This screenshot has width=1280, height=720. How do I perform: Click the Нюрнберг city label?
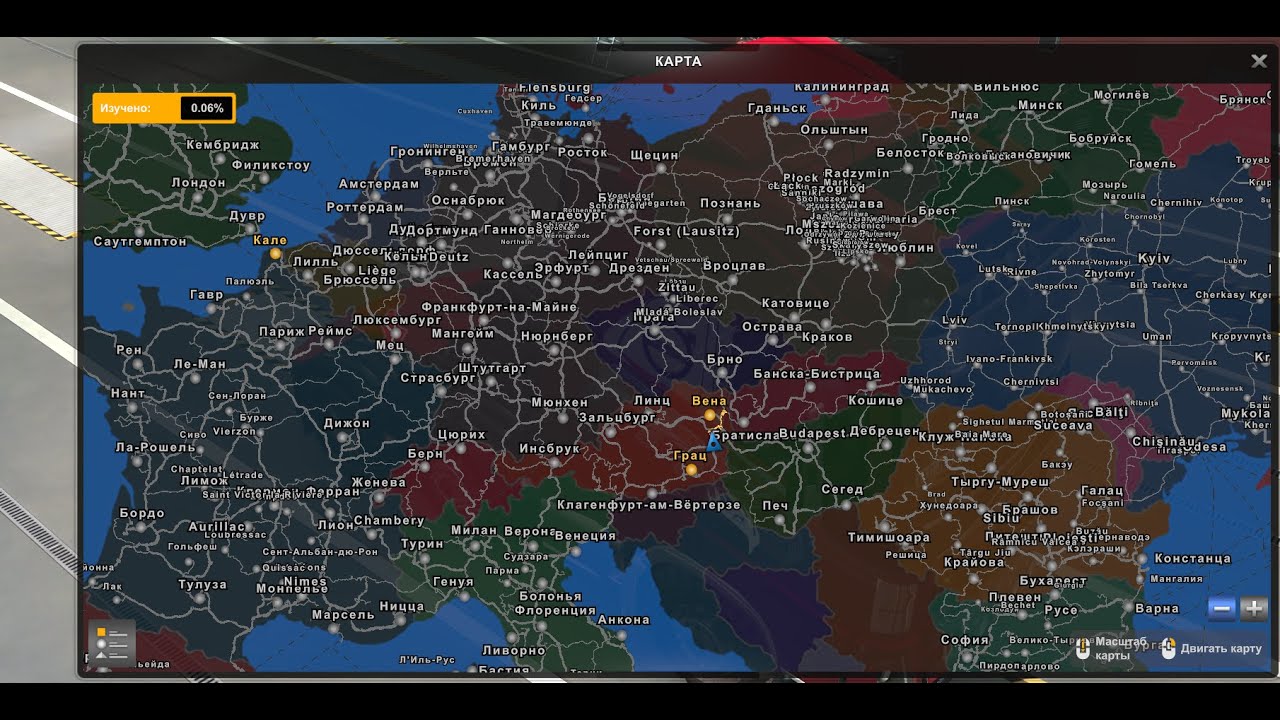[x=557, y=337]
